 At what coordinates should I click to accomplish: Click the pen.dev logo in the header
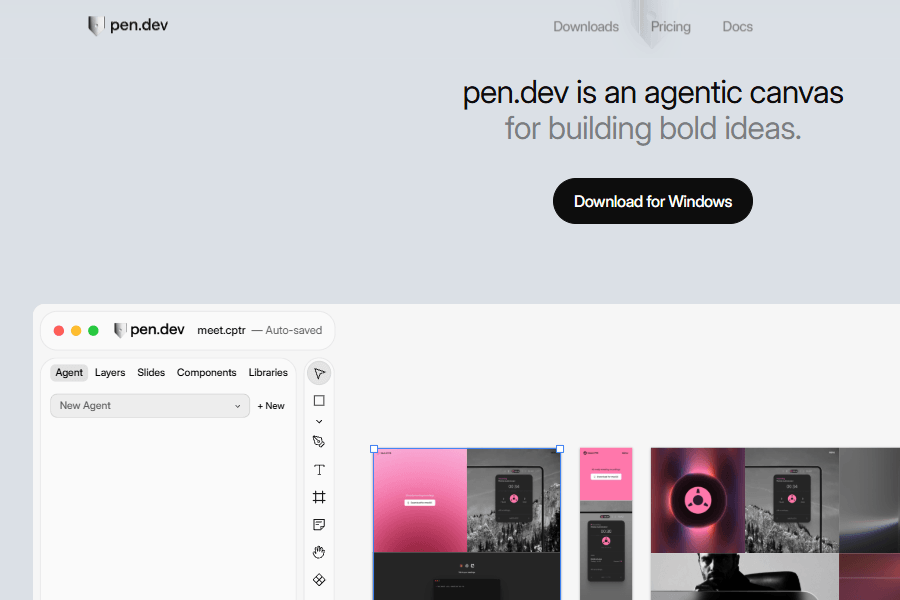pos(127,25)
